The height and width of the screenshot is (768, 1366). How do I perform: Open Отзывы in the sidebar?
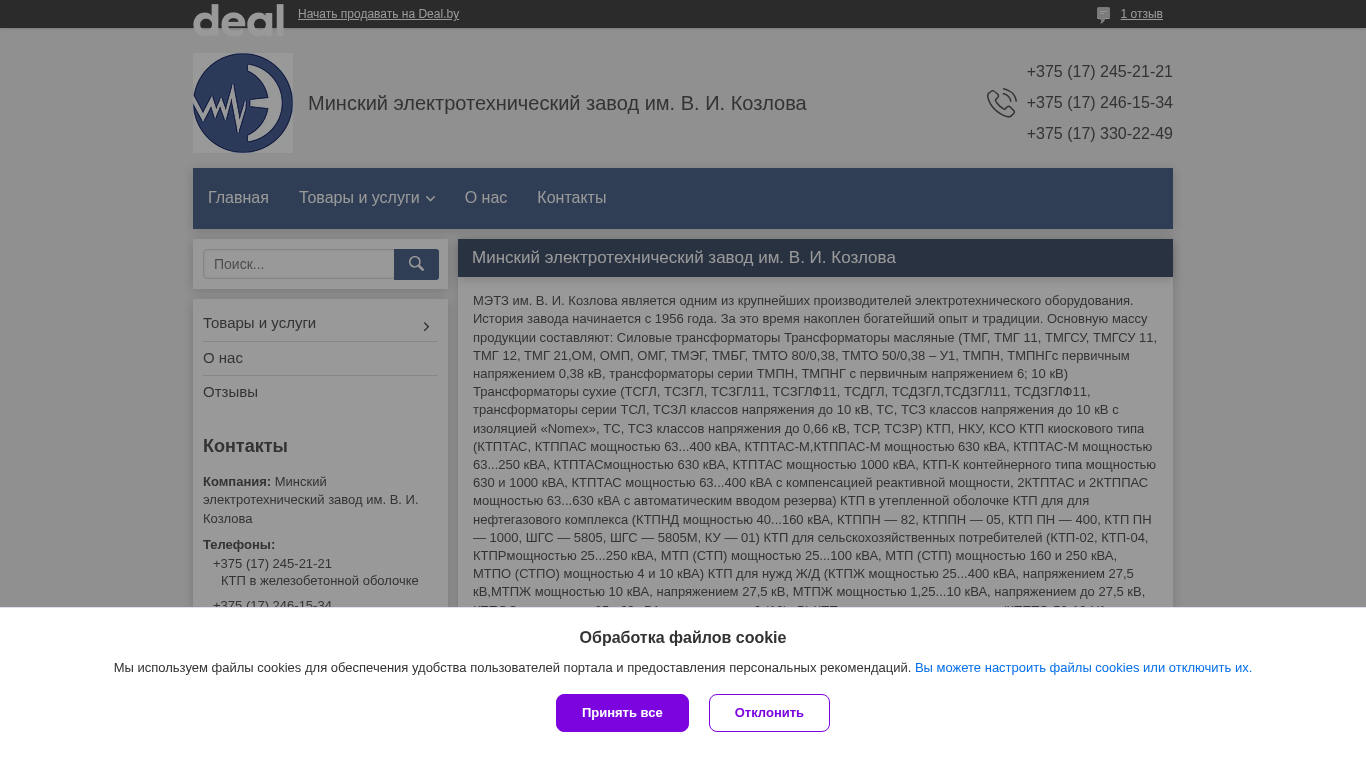pyautogui.click(x=230, y=392)
